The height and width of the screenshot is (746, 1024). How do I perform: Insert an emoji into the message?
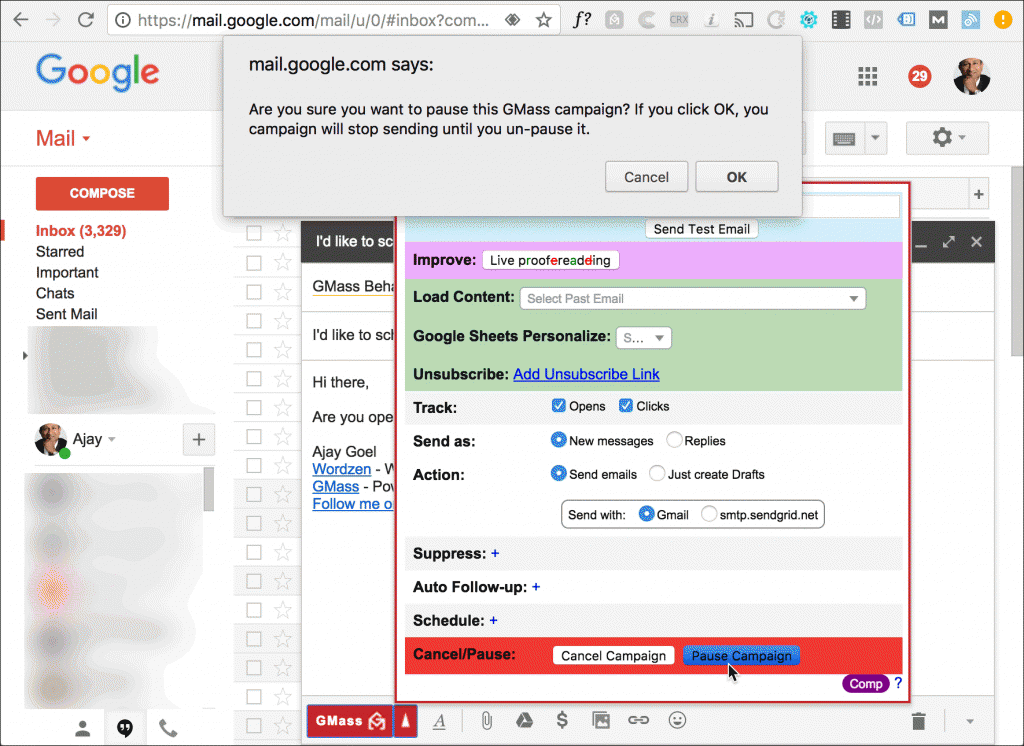pos(676,720)
